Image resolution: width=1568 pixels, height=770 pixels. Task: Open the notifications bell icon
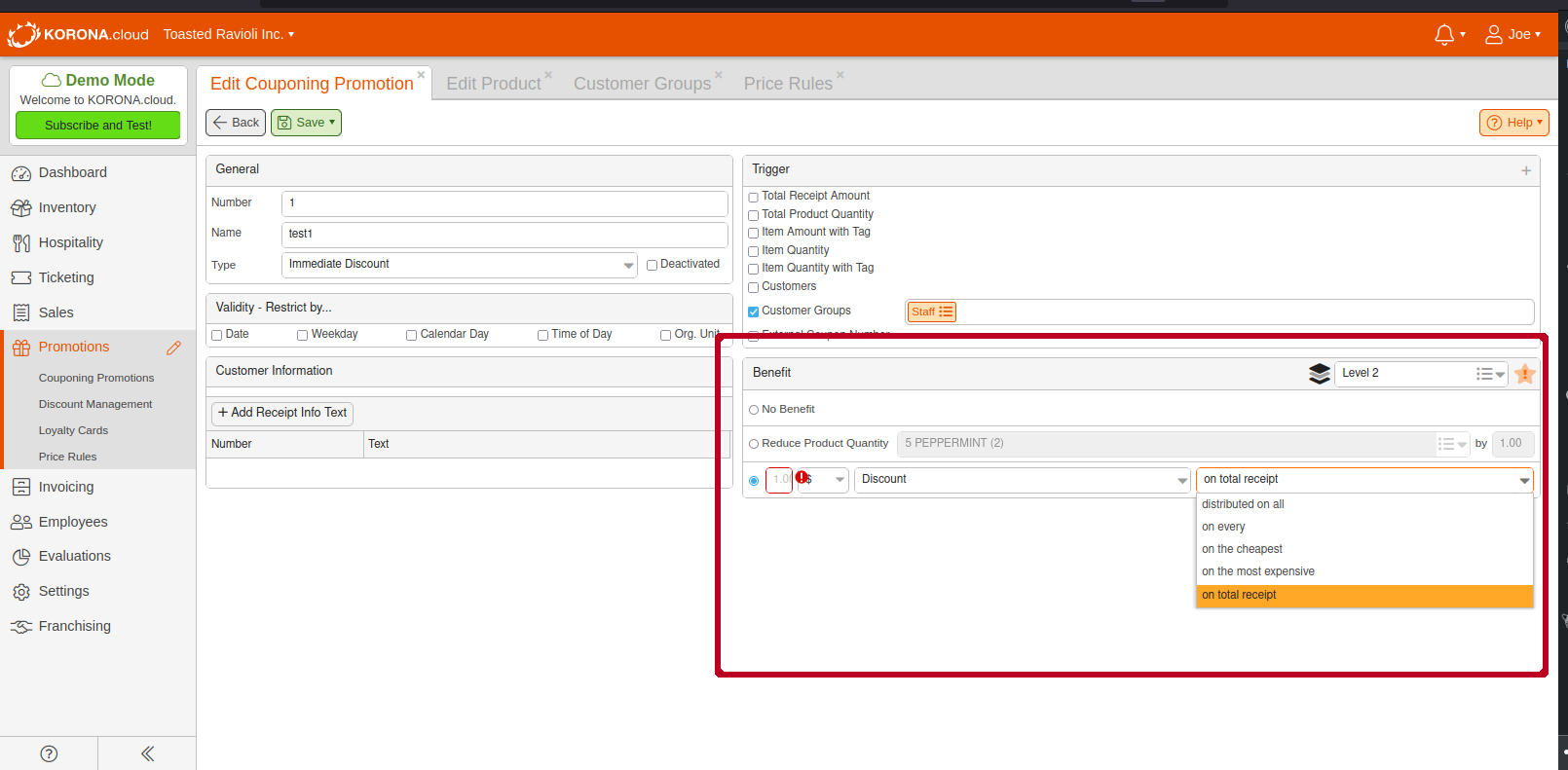coord(1444,35)
